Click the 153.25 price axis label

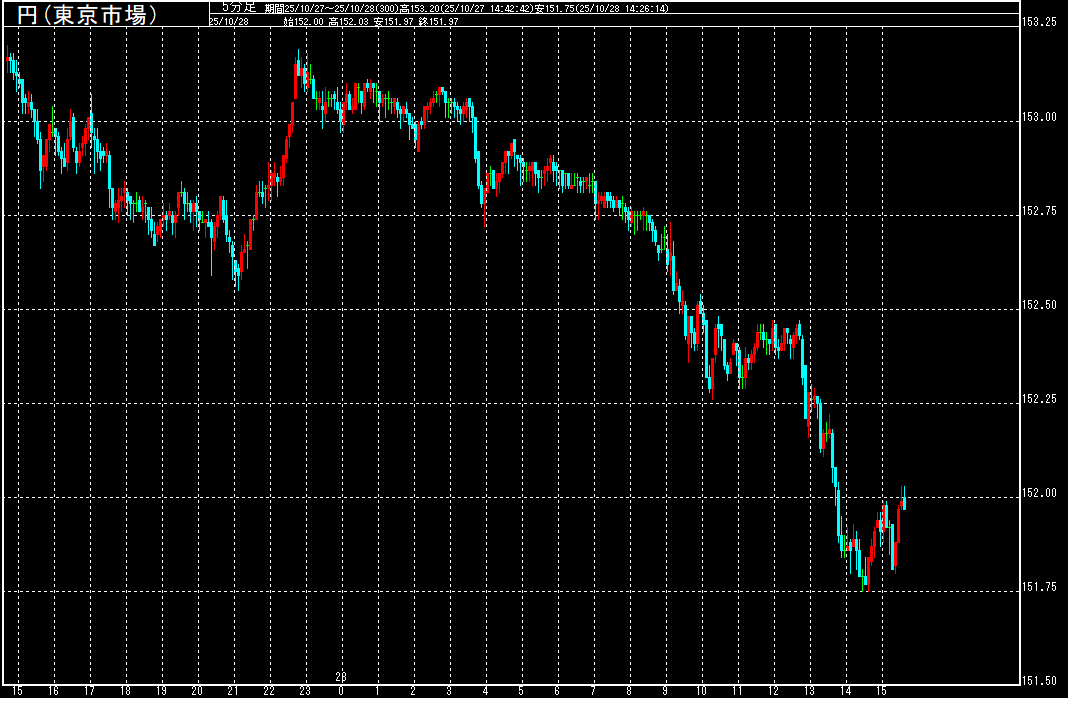1044,22
